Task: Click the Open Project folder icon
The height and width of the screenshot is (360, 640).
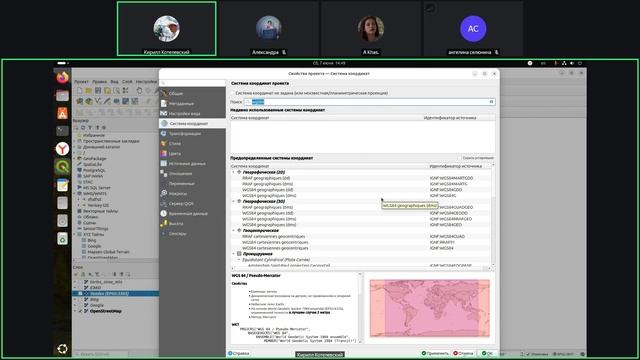Action: 89,91
